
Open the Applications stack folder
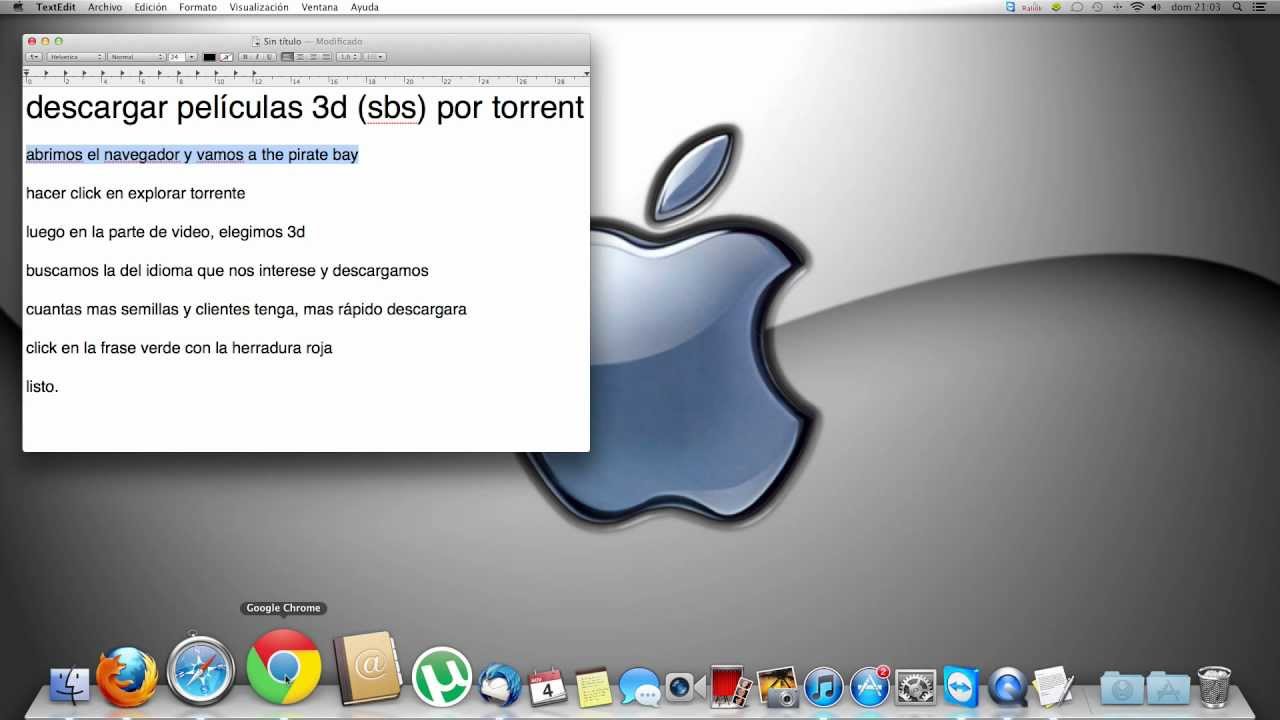(x=1168, y=688)
